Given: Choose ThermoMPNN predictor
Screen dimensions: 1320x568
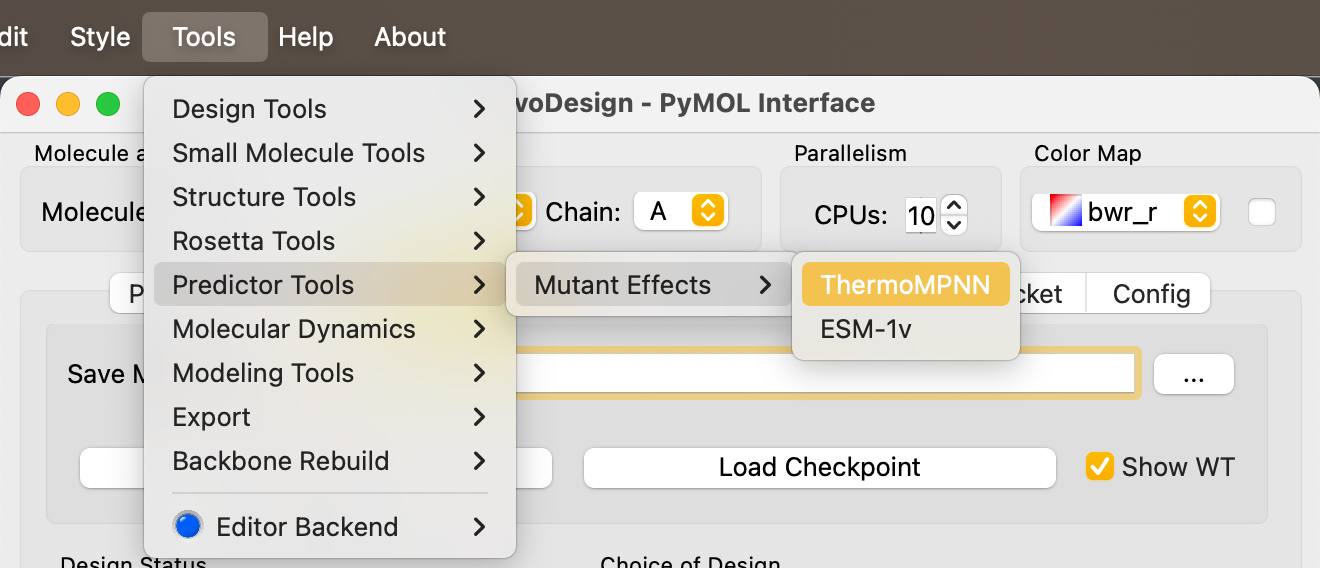Looking at the screenshot, I should point(906,285).
